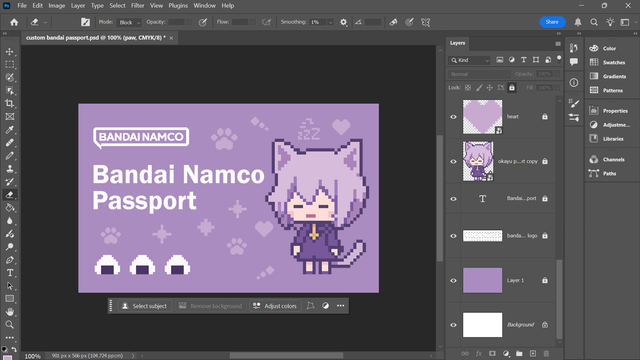Select the Rectangle shape tool
The image size is (640, 360).
tap(9, 299)
